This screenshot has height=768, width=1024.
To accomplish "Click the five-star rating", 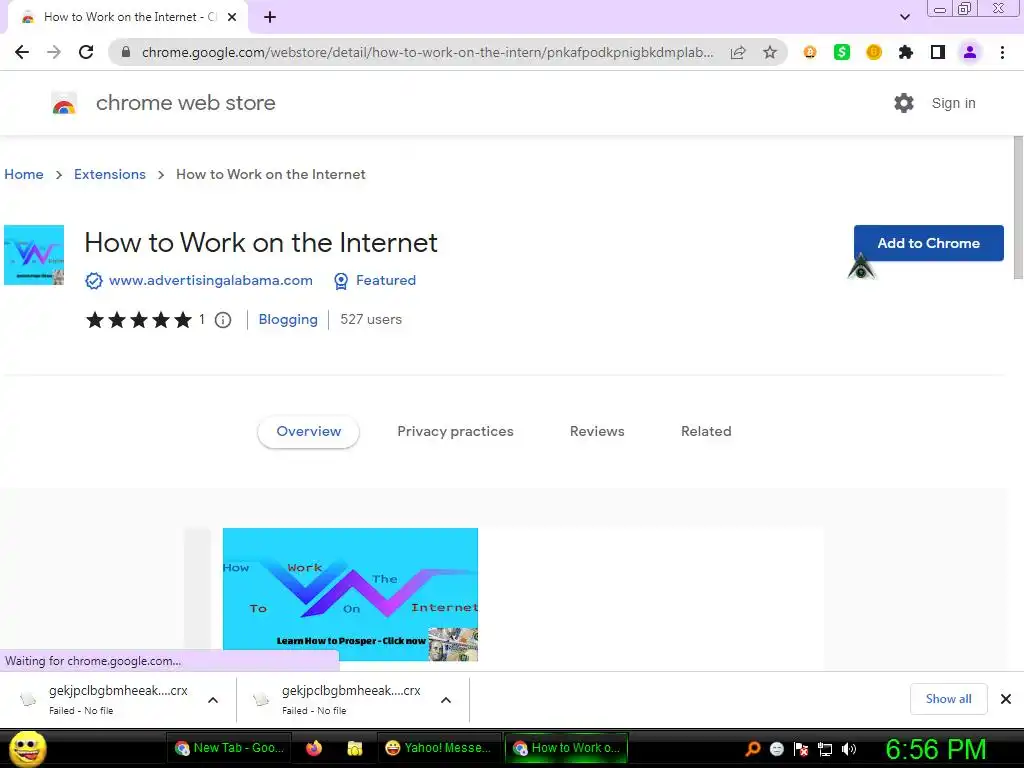I will point(139,319).
